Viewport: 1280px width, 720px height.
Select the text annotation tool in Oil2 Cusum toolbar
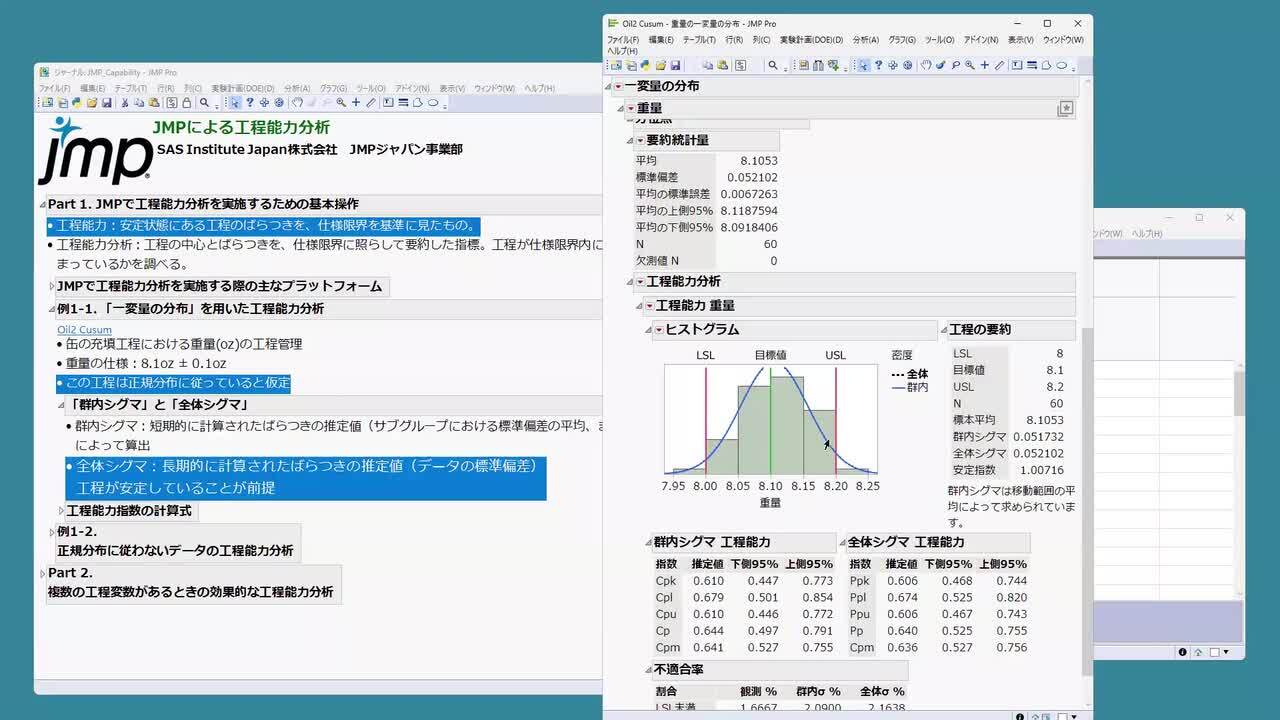[1016, 65]
